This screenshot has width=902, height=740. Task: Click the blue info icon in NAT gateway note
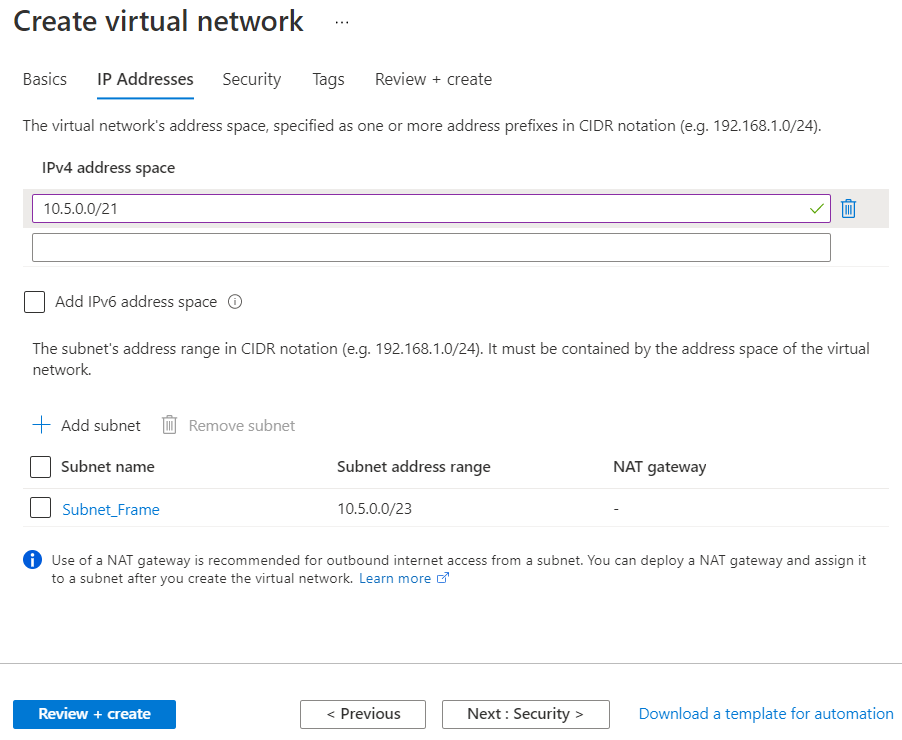click(33, 560)
